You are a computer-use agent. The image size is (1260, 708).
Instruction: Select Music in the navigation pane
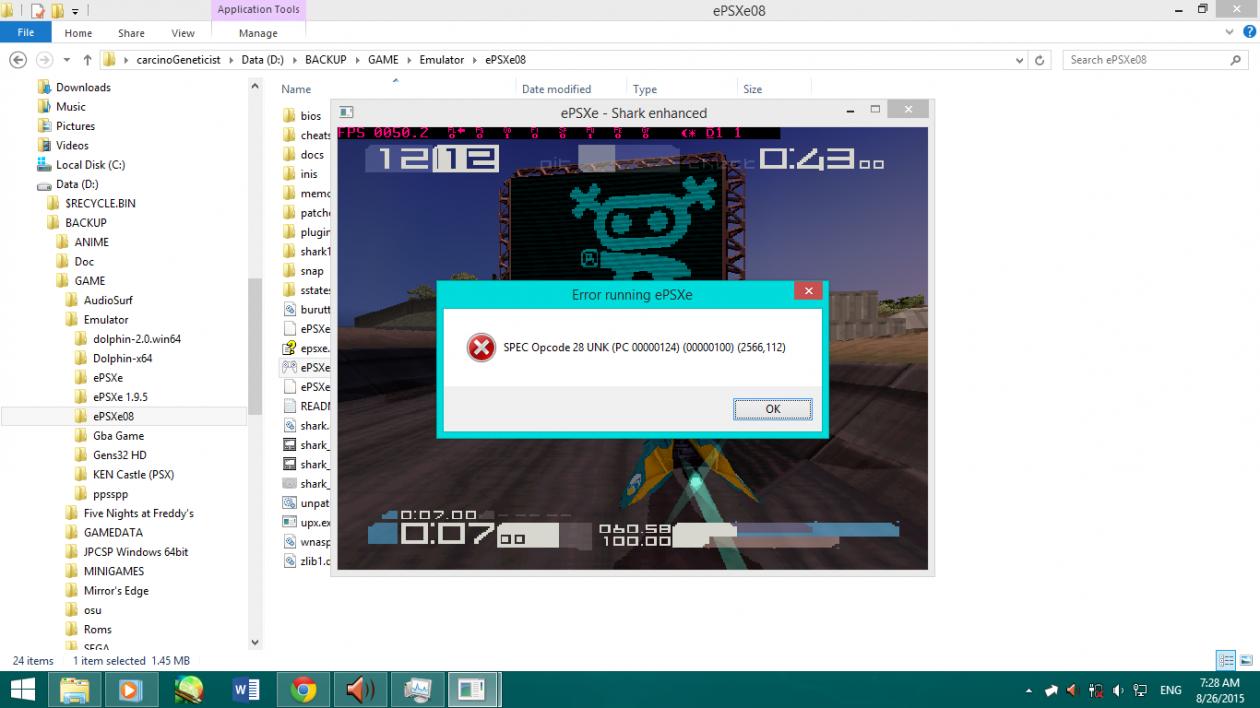(70, 107)
